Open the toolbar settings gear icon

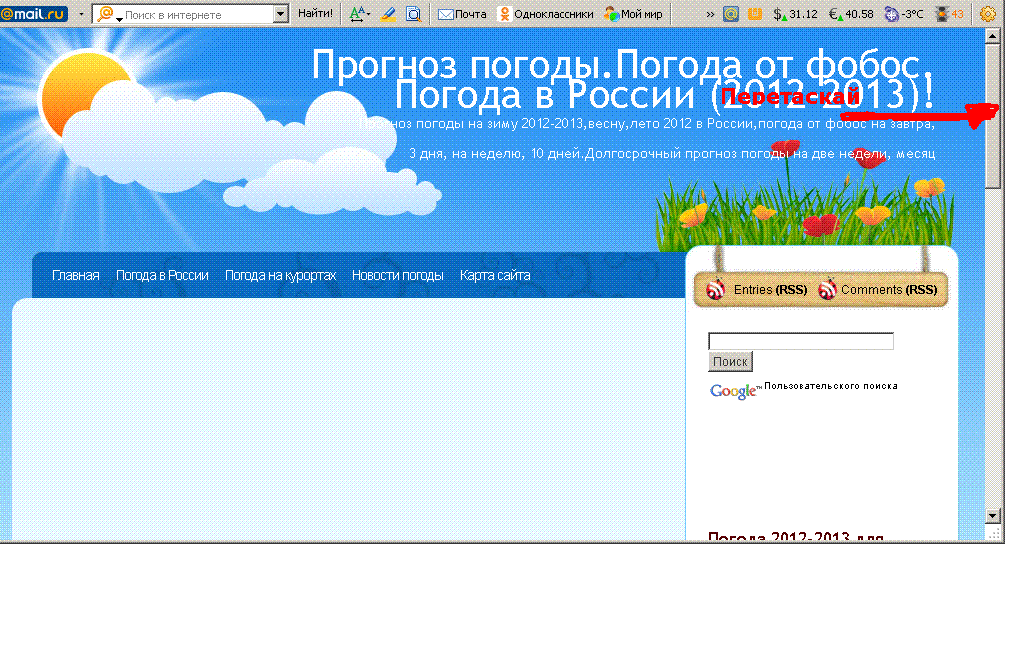(x=987, y=14)
